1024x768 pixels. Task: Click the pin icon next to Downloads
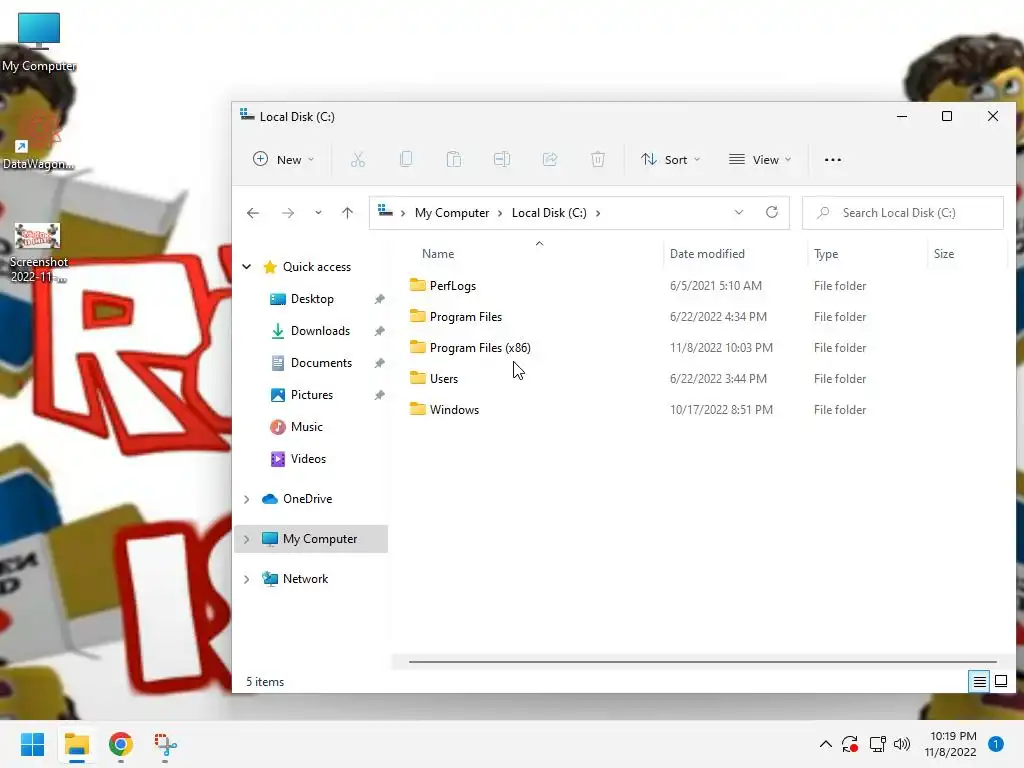click(x=379, y=331)
